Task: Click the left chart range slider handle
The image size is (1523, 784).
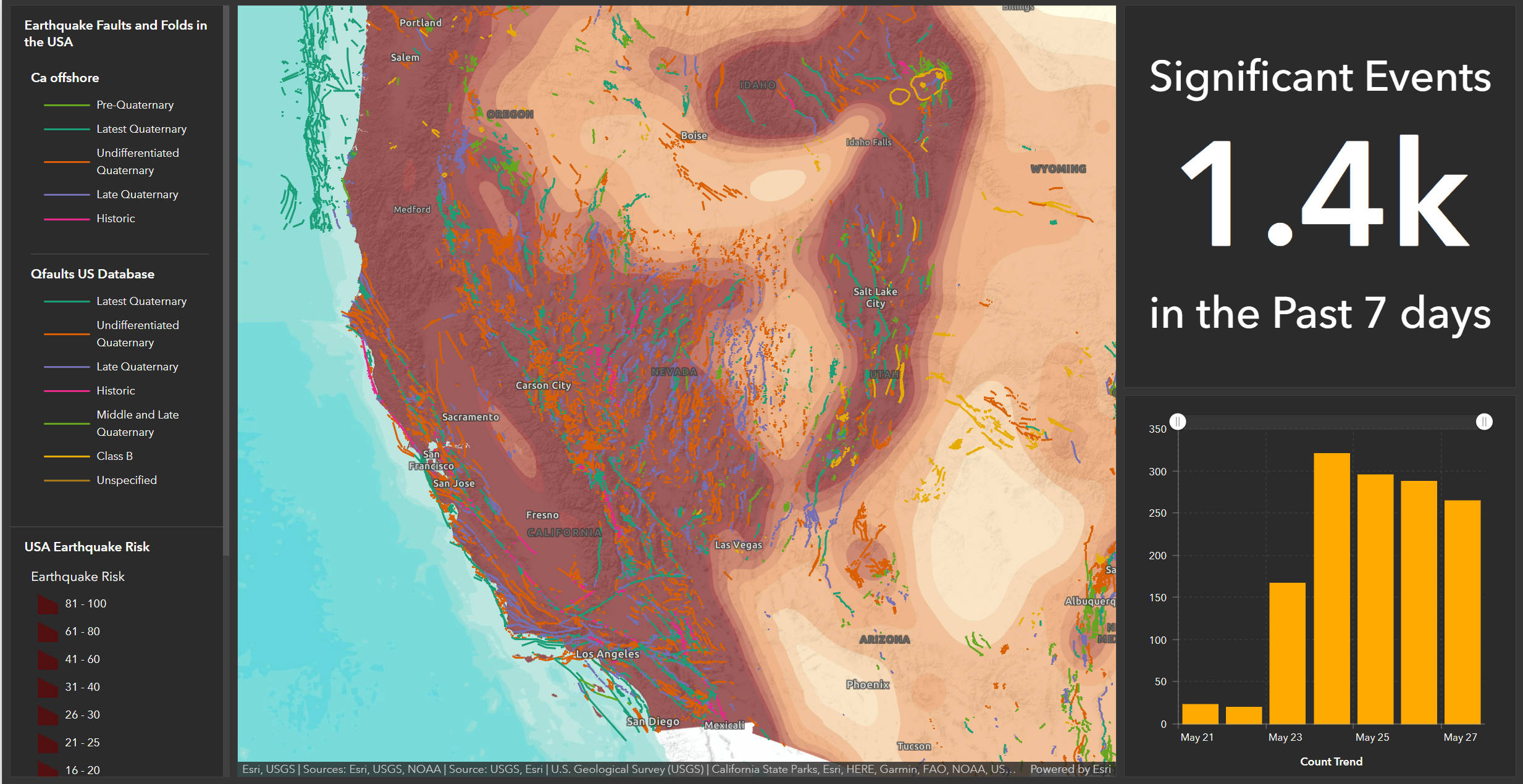Action: click(1178, 422)
